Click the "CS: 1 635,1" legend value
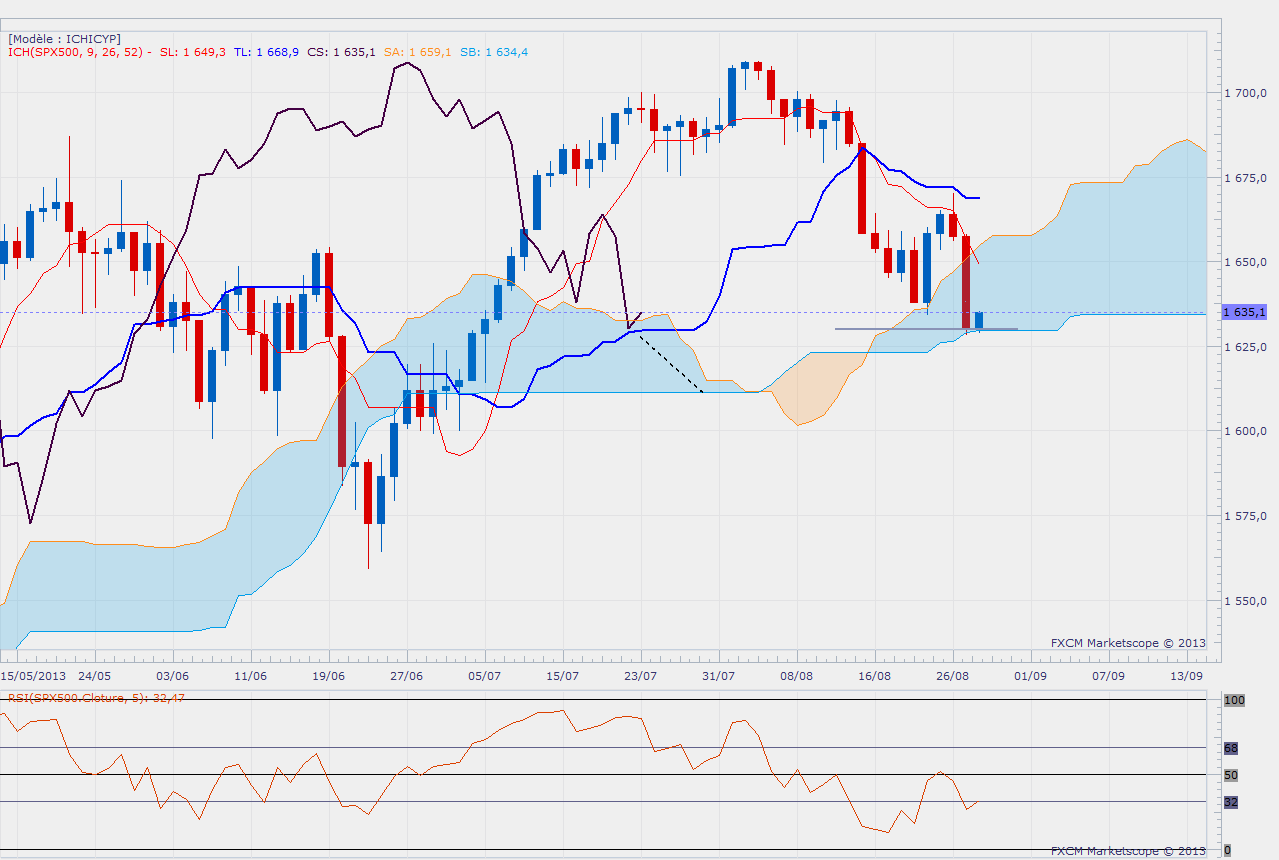The image size is (1279, 860). 341,52
